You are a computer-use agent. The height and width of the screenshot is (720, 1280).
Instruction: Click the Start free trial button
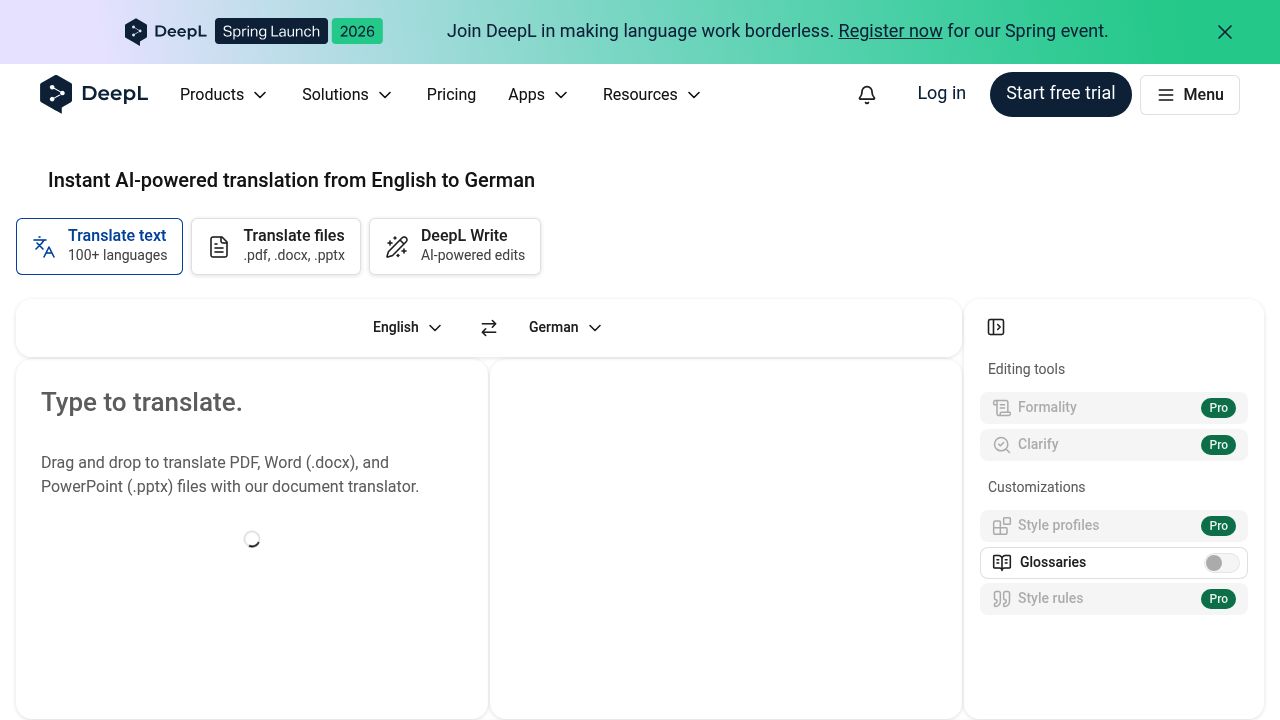[x=1060, y=93]
